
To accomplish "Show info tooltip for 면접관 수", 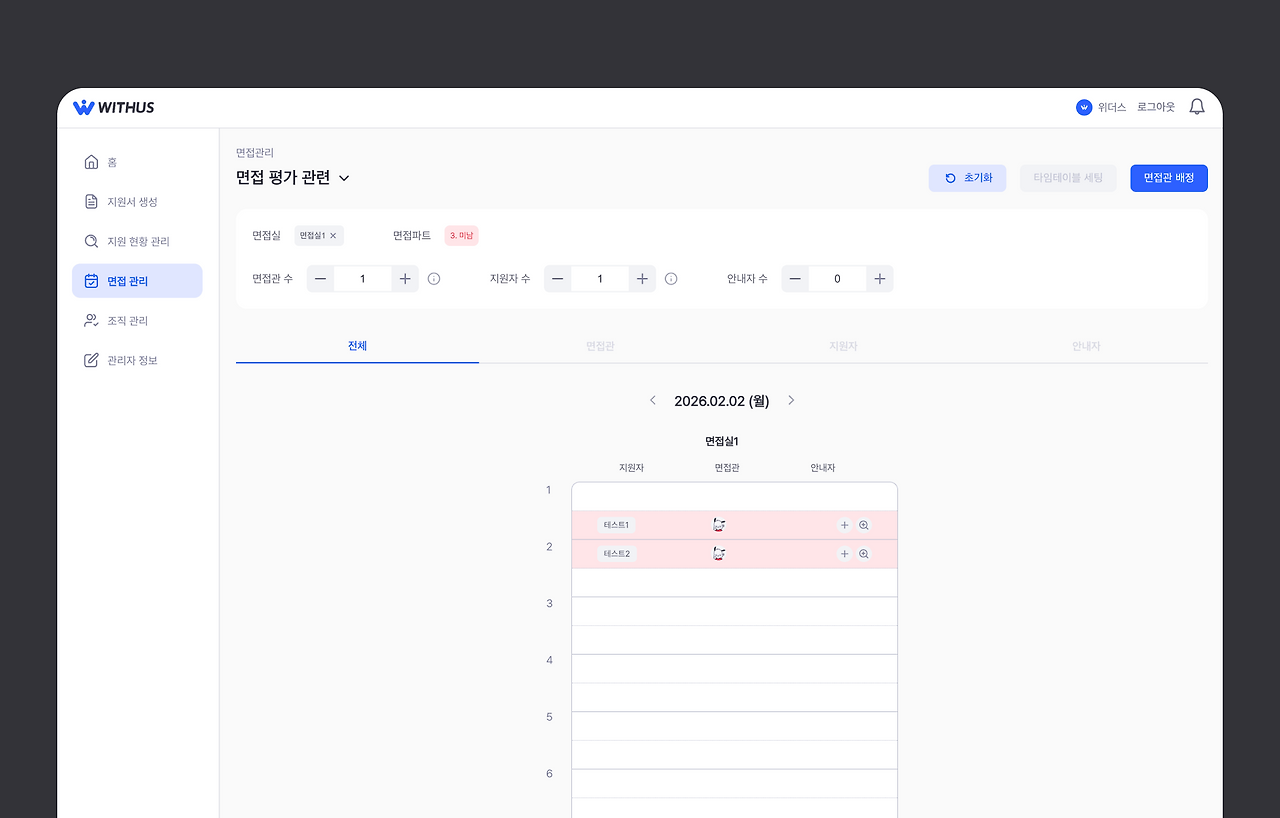I will pyautogui.click(x=434, y=279).
